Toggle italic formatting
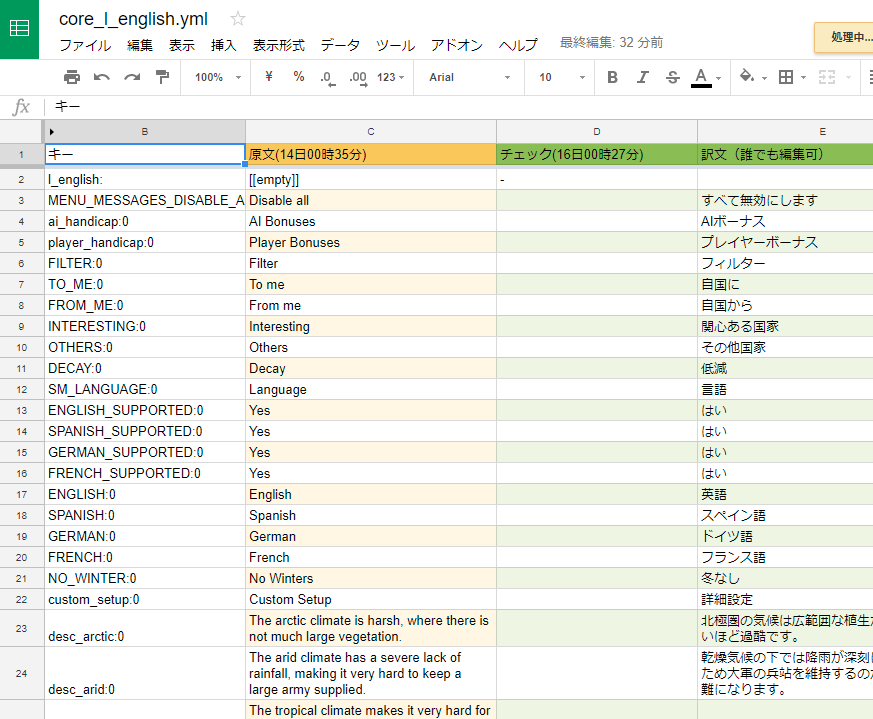Screen dimensions: 873x719 coord(643,77)
